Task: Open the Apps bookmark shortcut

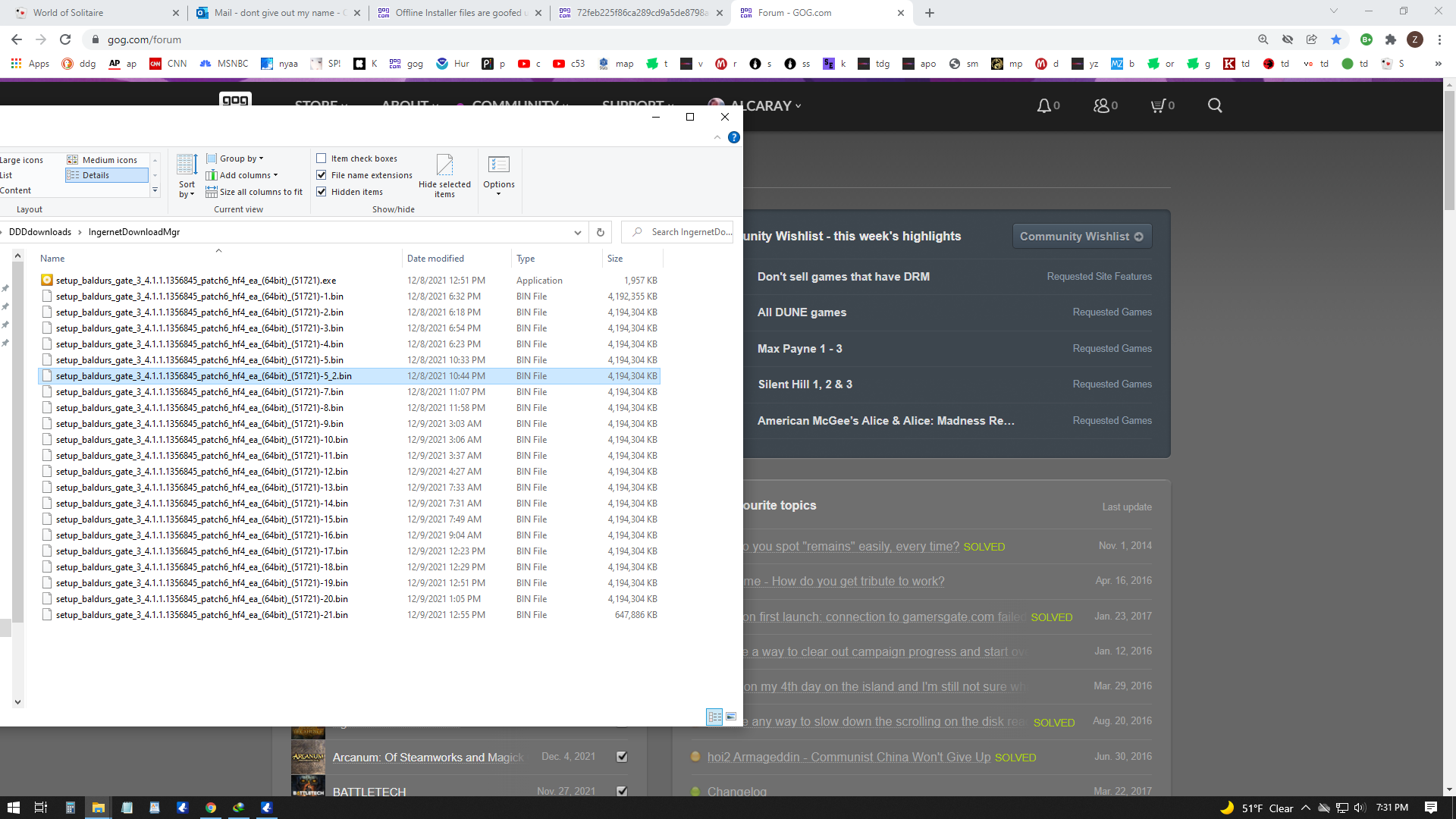Action: [30, 64]
